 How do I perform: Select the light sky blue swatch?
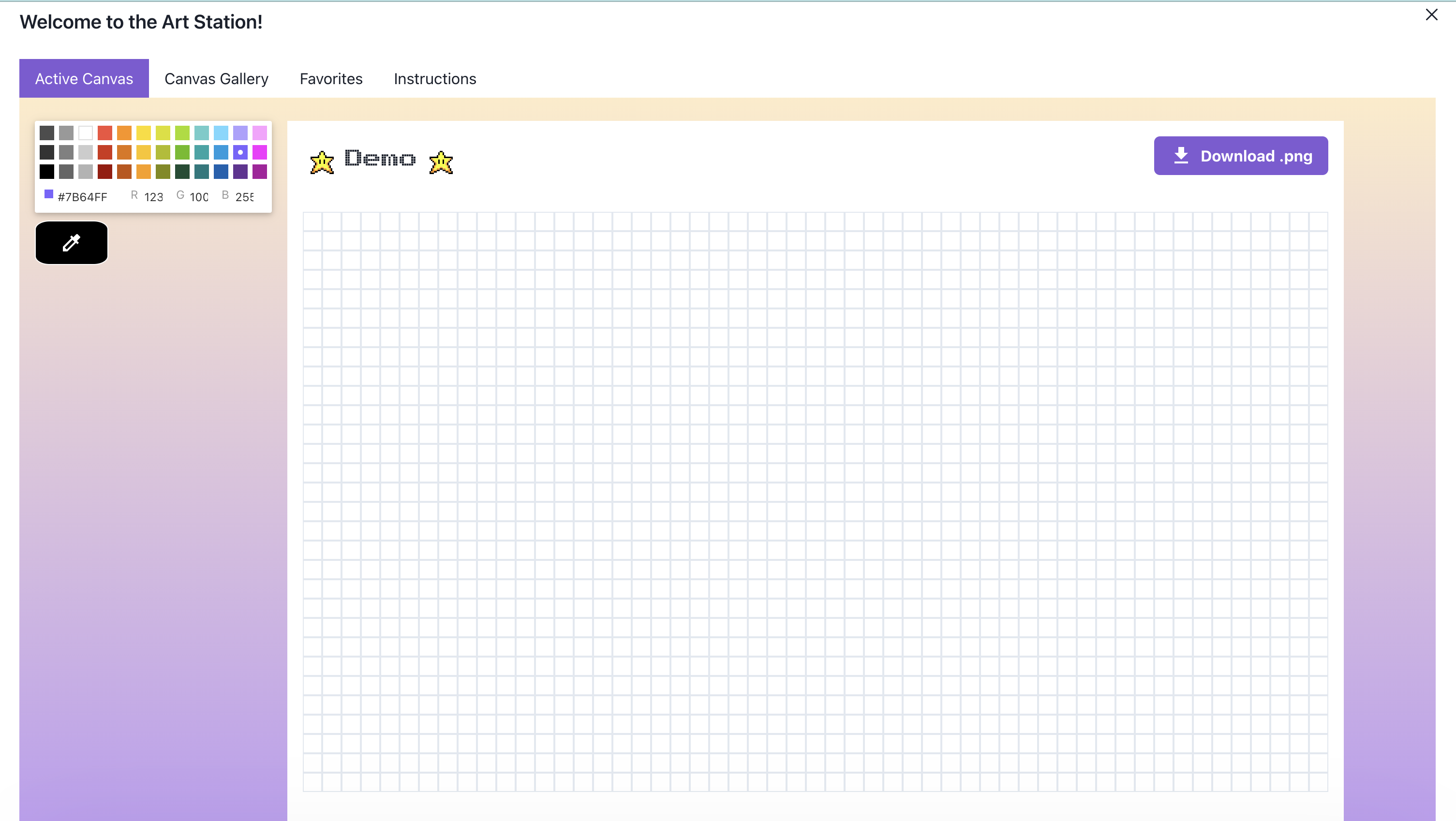pos(221,133)
